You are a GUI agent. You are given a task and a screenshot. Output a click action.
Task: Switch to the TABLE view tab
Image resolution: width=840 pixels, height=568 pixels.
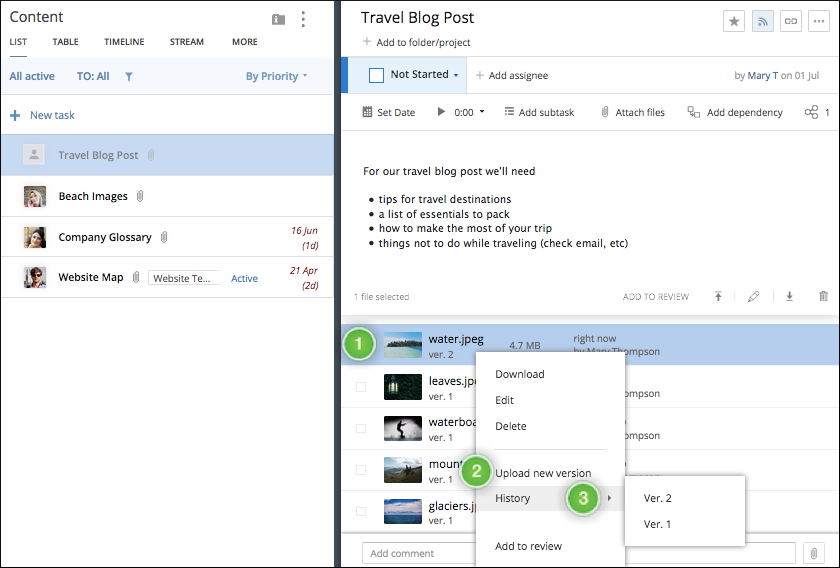65,42
